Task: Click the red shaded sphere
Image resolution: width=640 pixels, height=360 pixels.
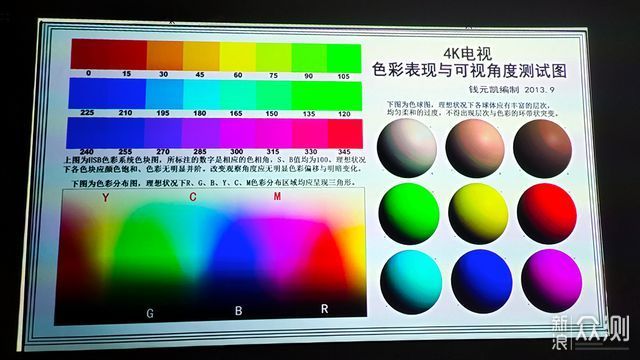Action: [x=547, y=213]
